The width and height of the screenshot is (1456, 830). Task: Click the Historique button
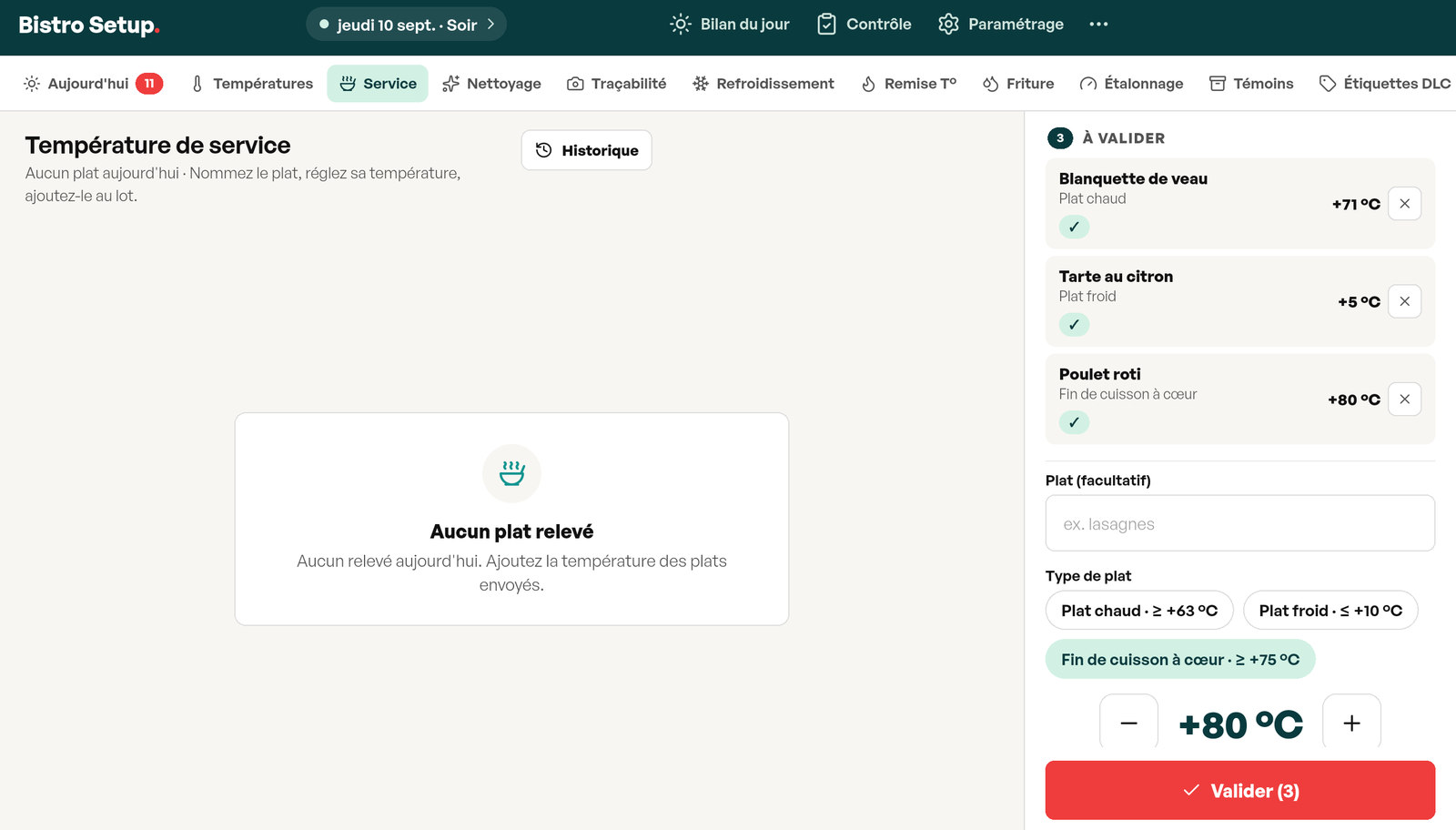(x=586, y=150)
